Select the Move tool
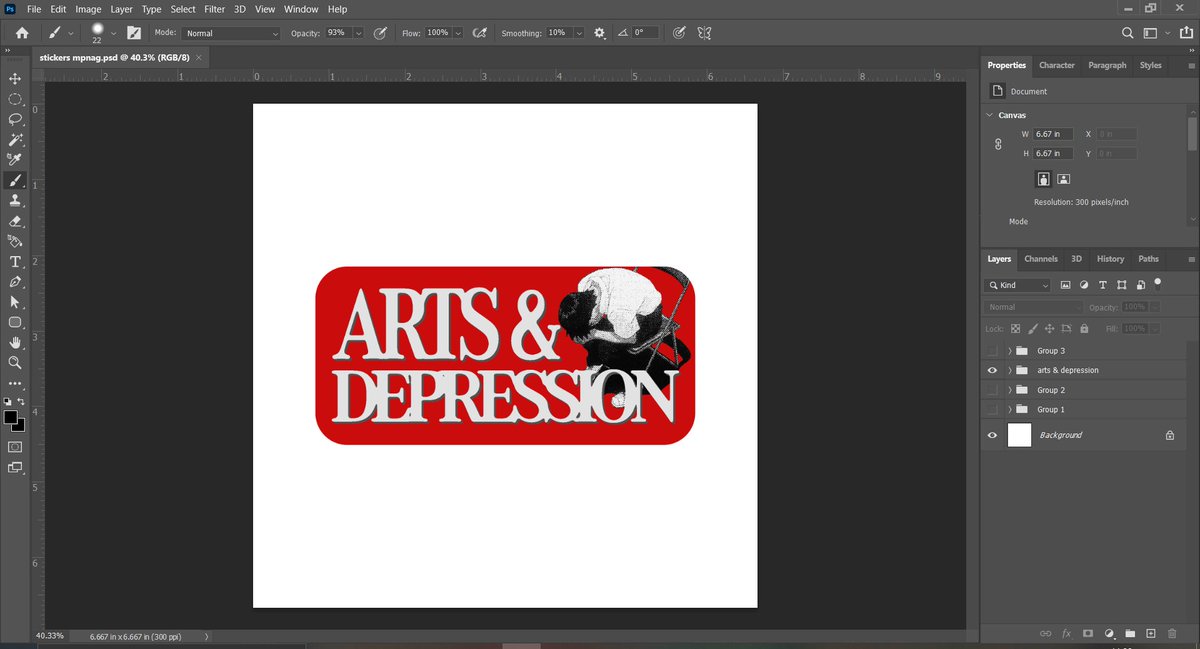Image resolution: width=1200 pixels, height=649 pixels. (x=15, y=78)
